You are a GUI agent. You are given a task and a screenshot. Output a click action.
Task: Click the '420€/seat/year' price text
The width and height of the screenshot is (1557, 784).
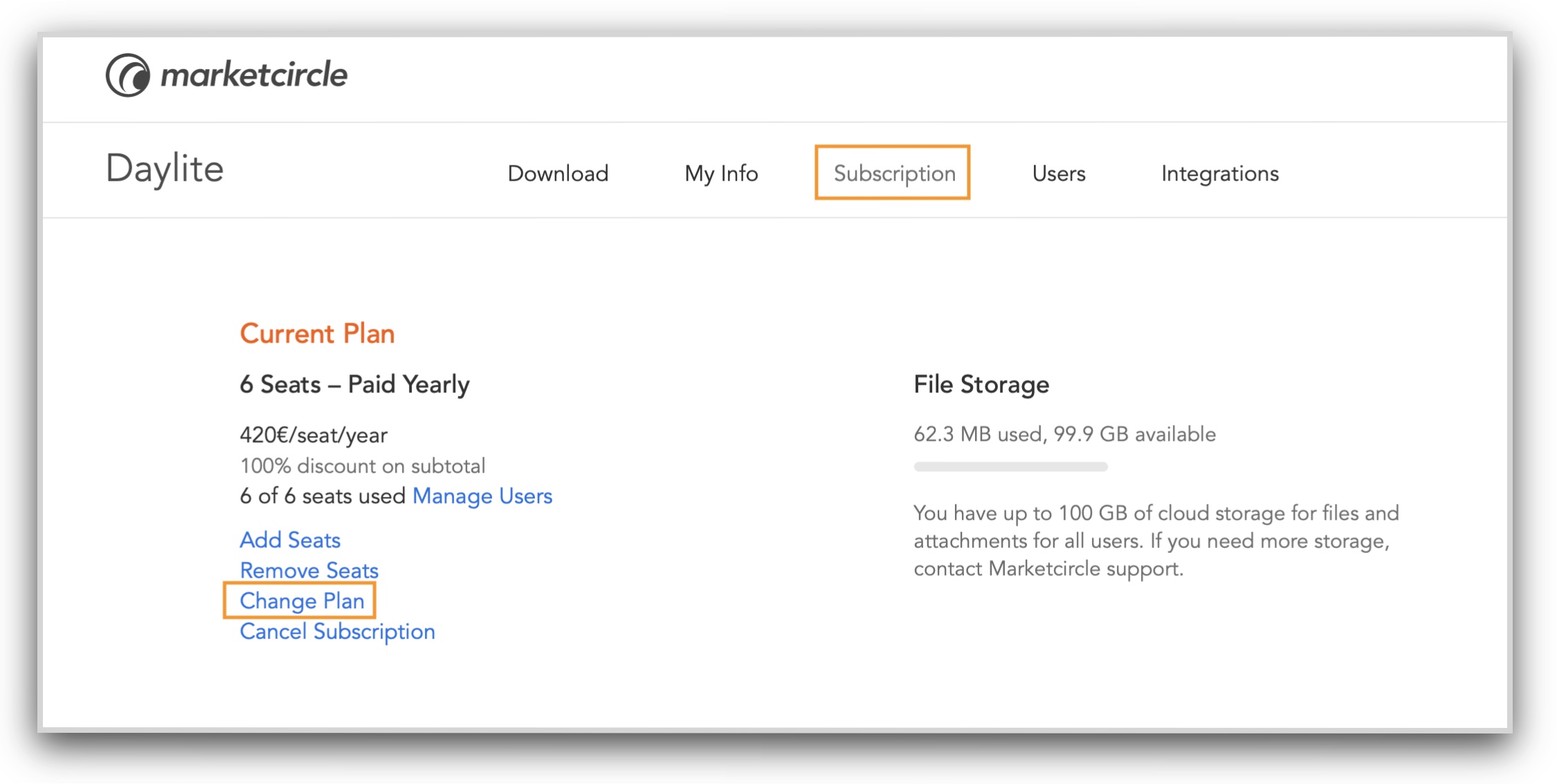313,435
